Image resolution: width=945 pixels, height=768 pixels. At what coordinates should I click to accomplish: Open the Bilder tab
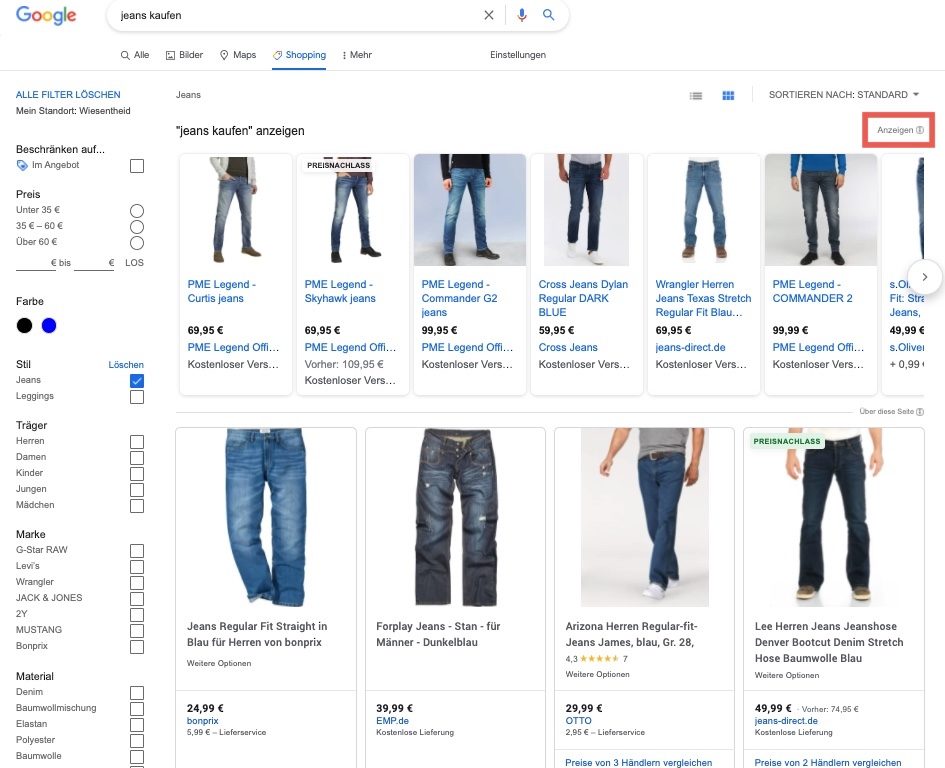click(184, 55)
